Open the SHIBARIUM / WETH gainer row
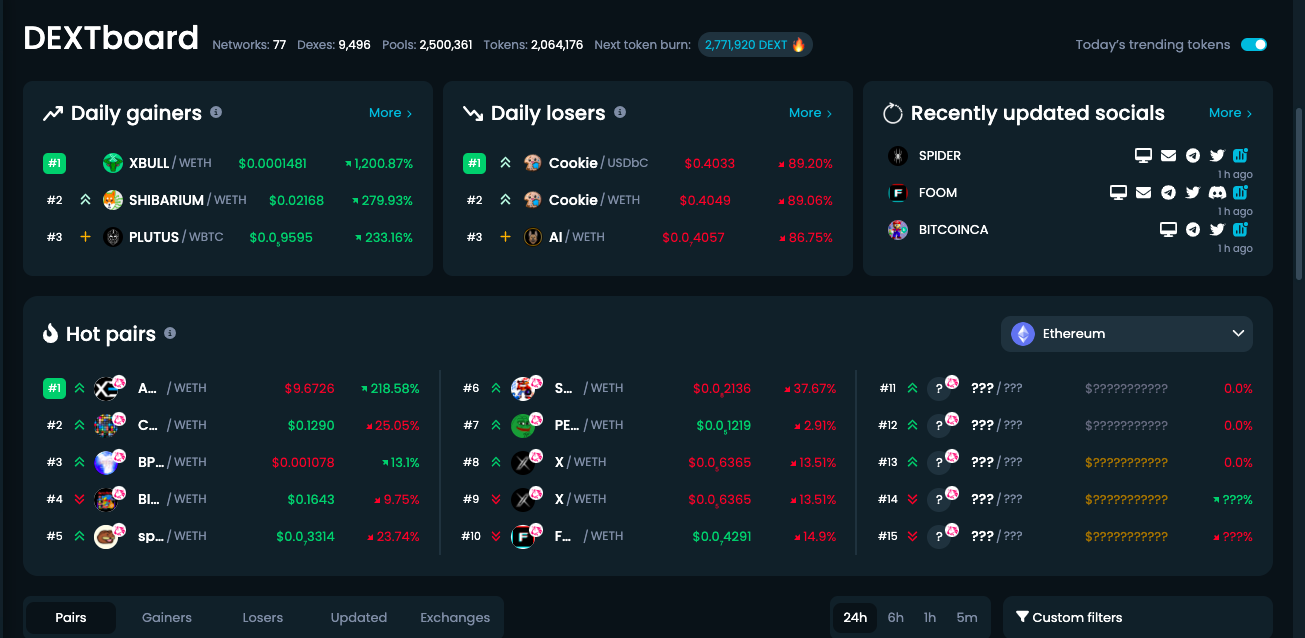This screenshot has width=1305, height=638. pos(228,200)
